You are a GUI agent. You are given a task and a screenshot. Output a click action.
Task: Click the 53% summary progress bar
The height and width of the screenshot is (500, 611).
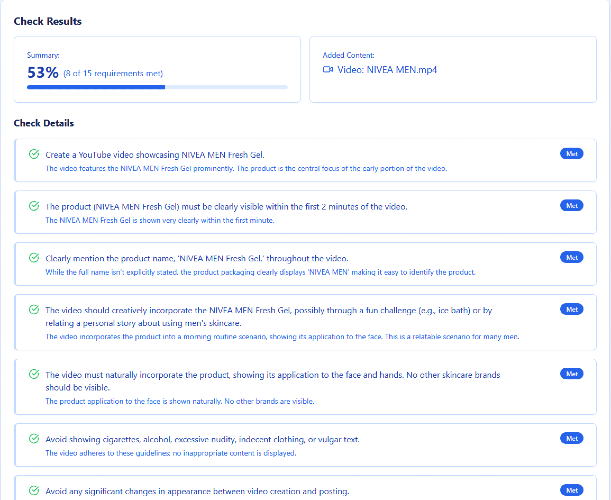(157, 87)
